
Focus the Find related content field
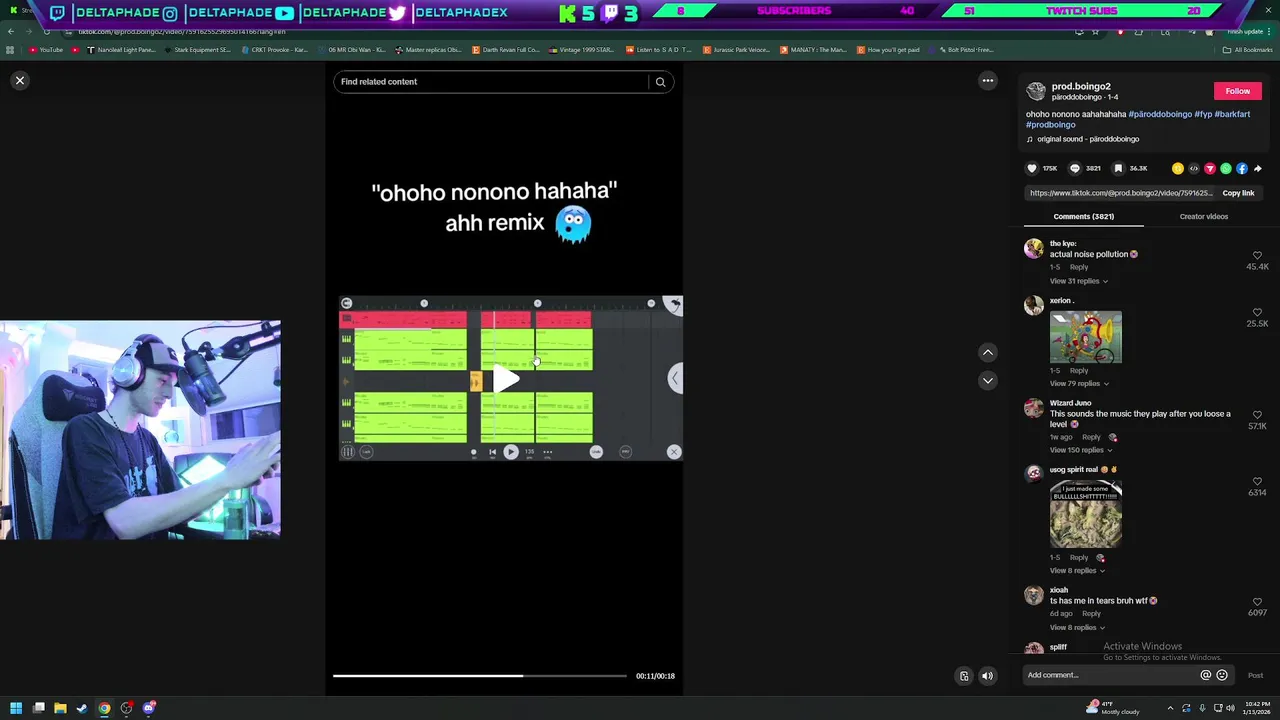[490, 82]
